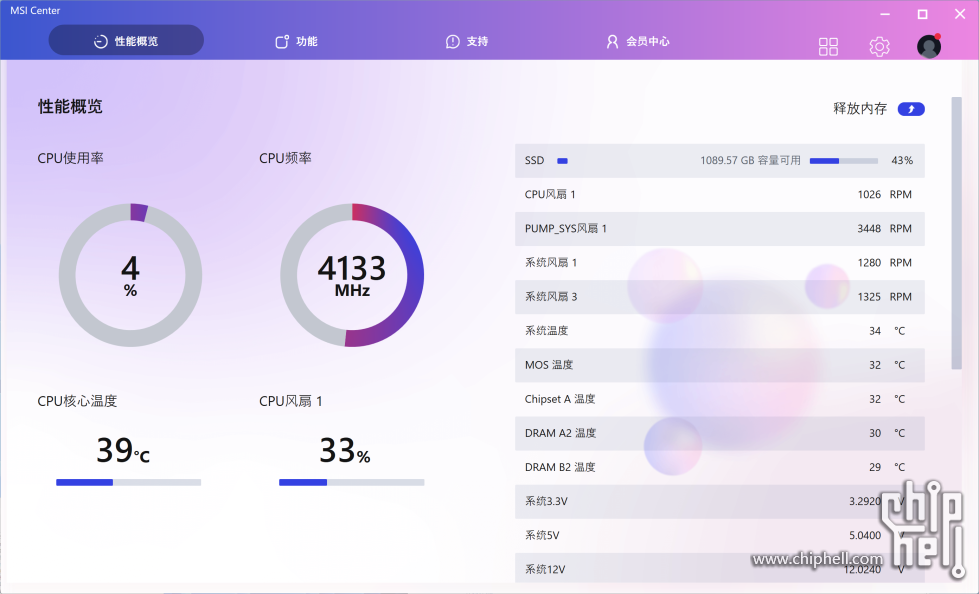979x594 pixels.
Task: Select the DRAM A2 温度 row
Action: point(719,433)
